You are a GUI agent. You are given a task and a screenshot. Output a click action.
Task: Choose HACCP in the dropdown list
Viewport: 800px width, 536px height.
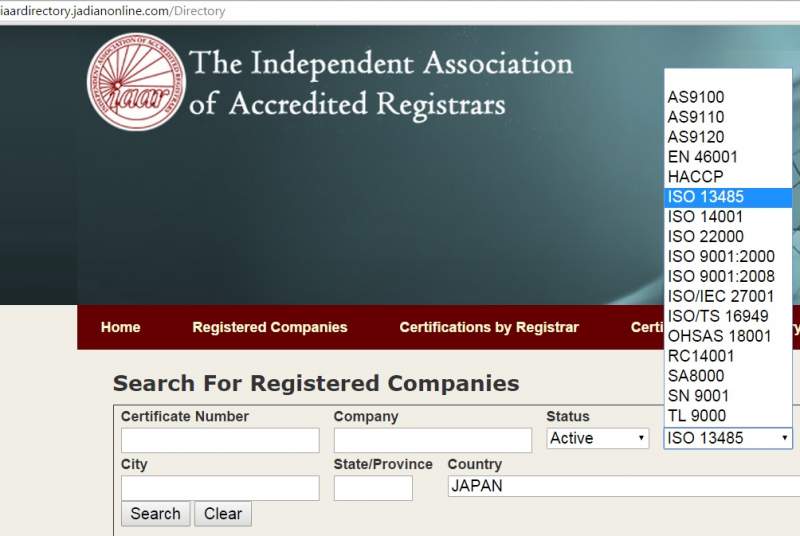728,176
